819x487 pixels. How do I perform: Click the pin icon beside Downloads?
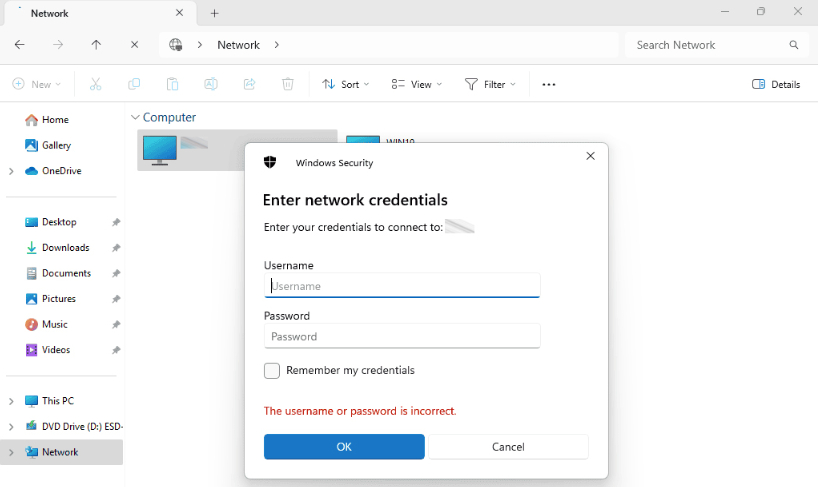116,248
